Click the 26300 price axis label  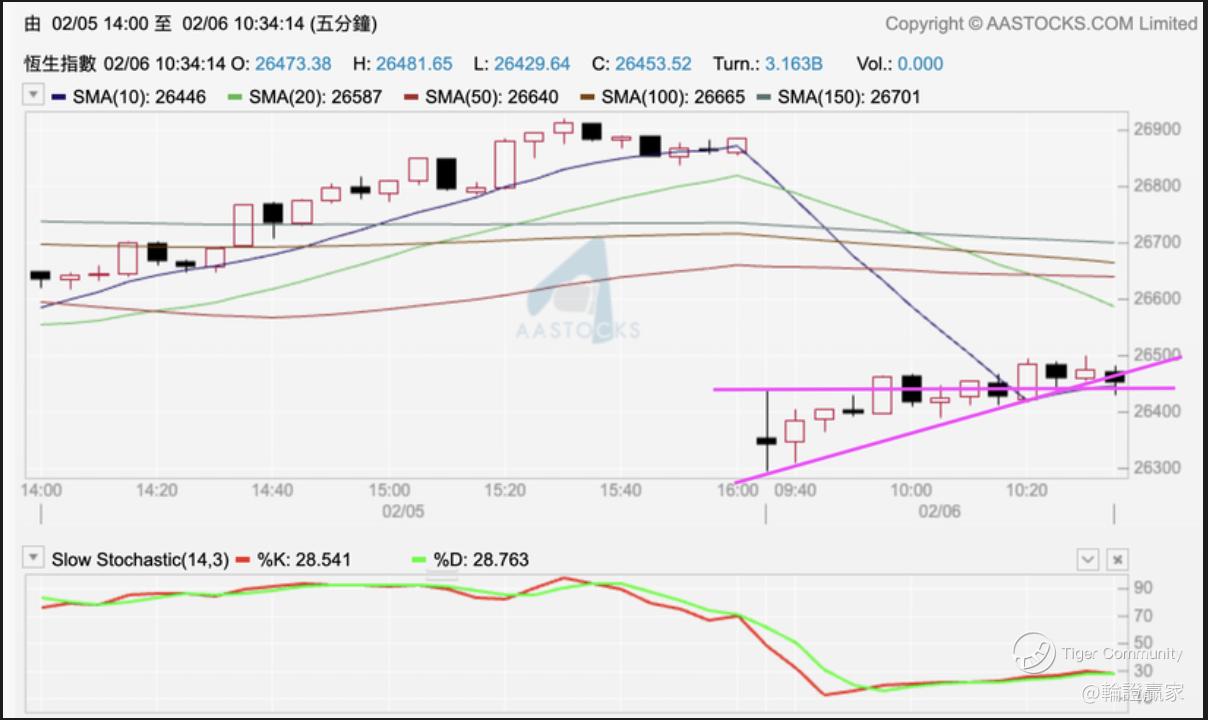(1157, 468)
